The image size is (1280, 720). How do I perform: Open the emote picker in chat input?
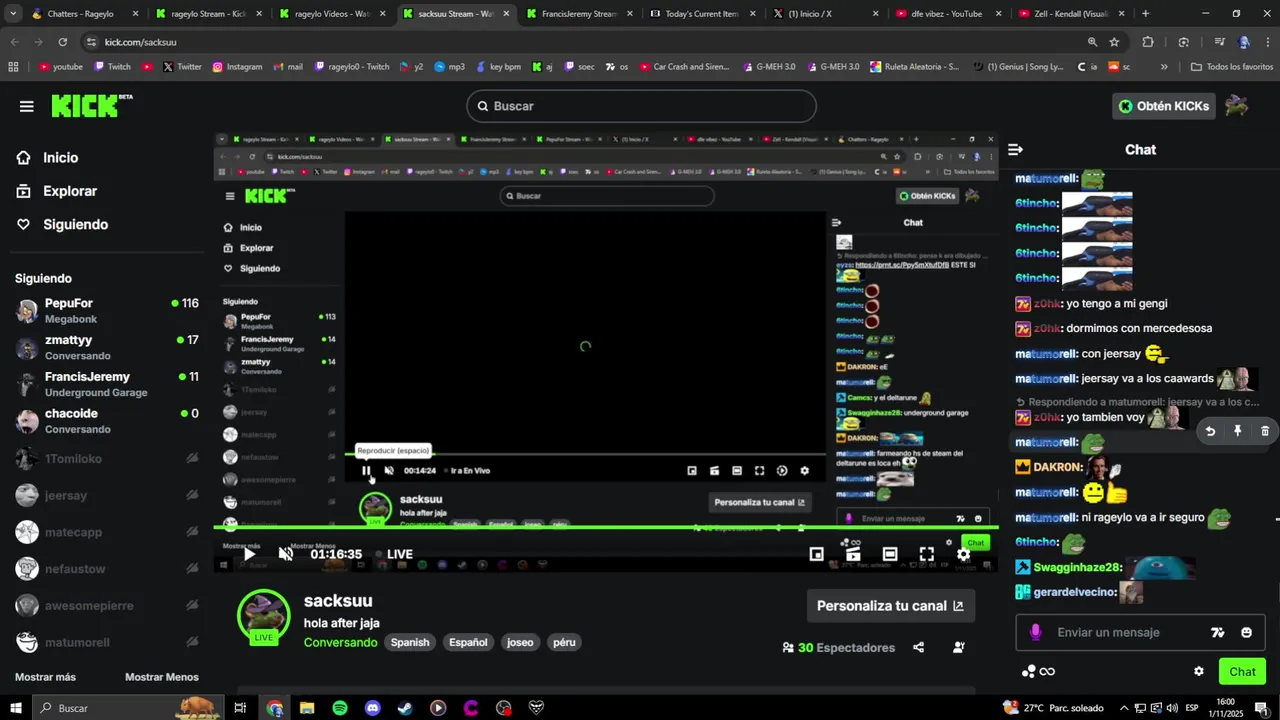point(1246,632)
